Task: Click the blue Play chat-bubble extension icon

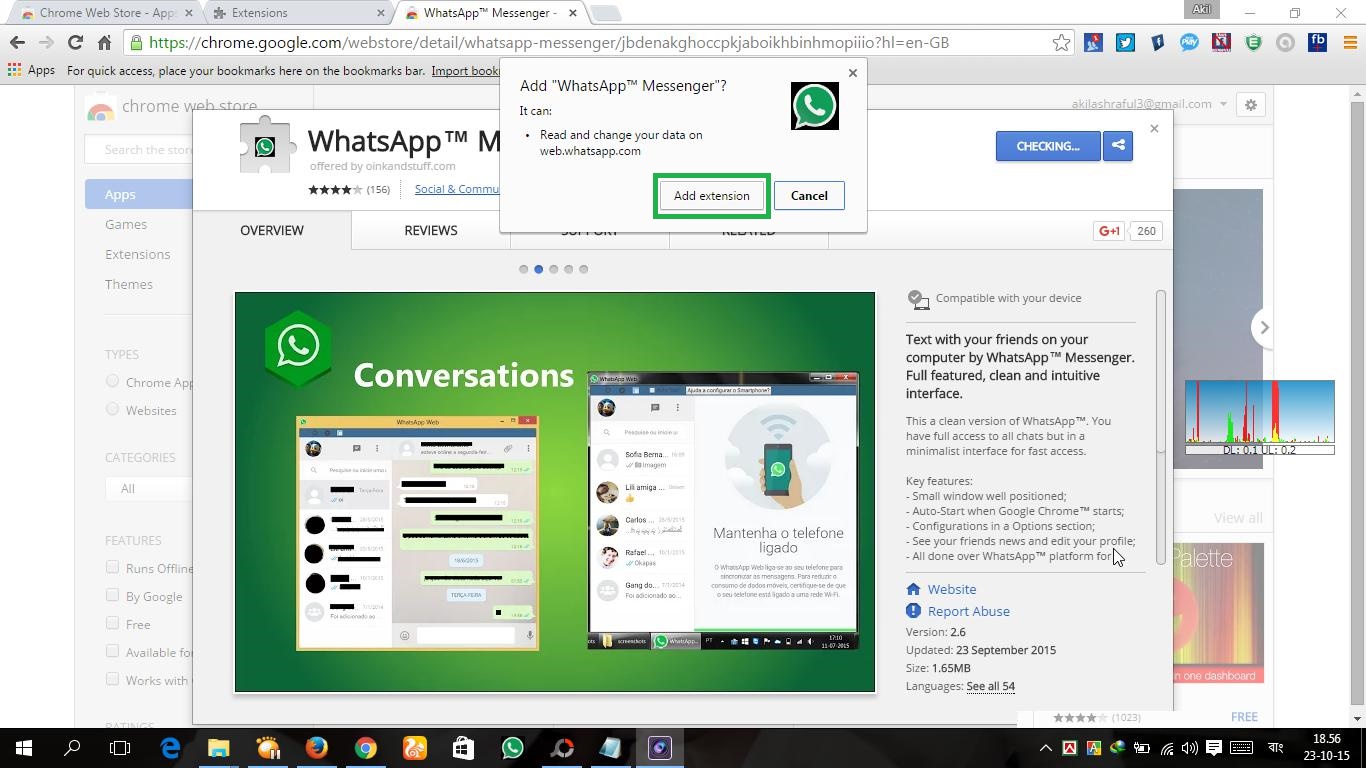Action: [x=1189, y=42]
